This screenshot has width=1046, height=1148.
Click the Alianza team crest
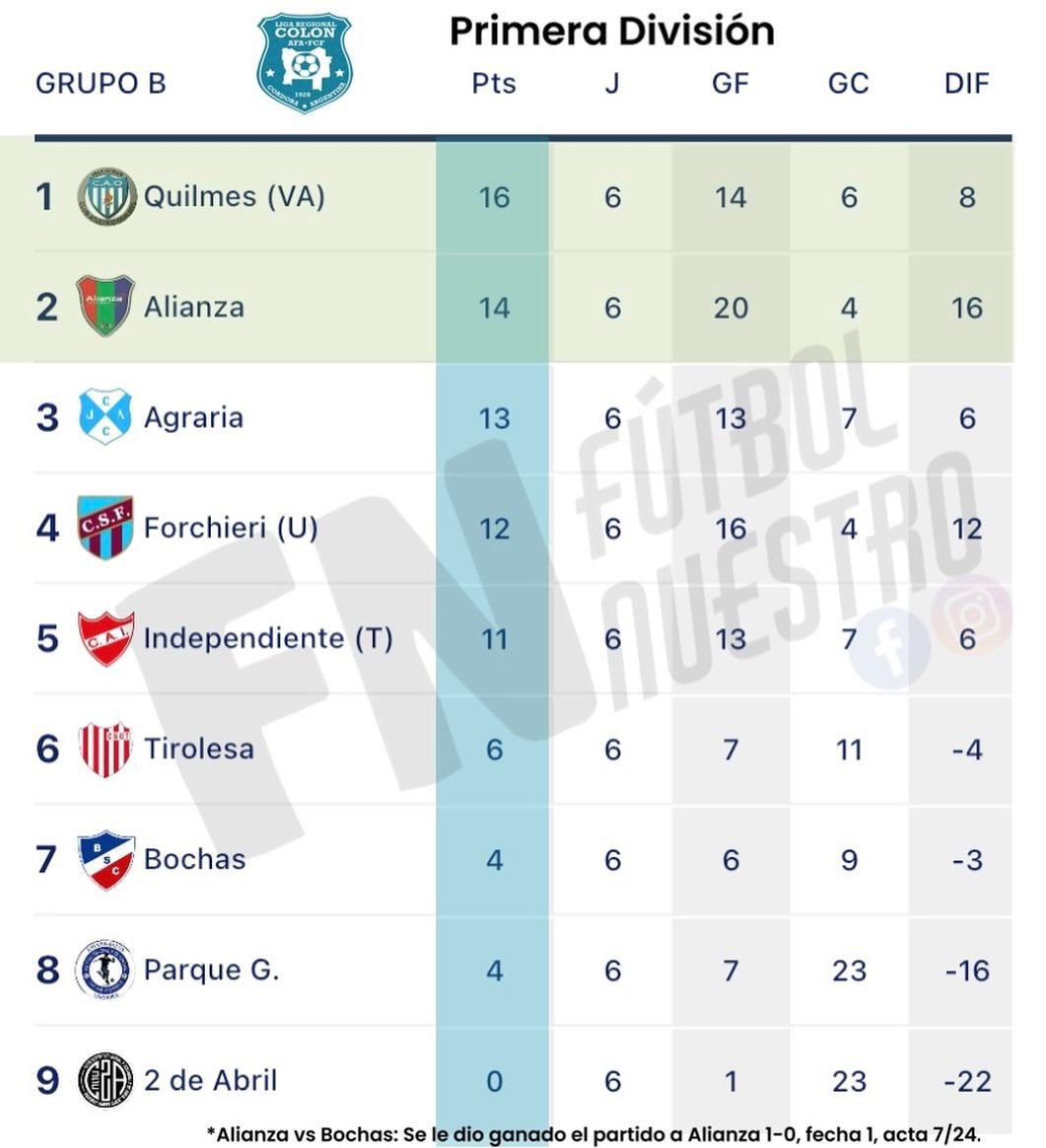pos(105,306)
